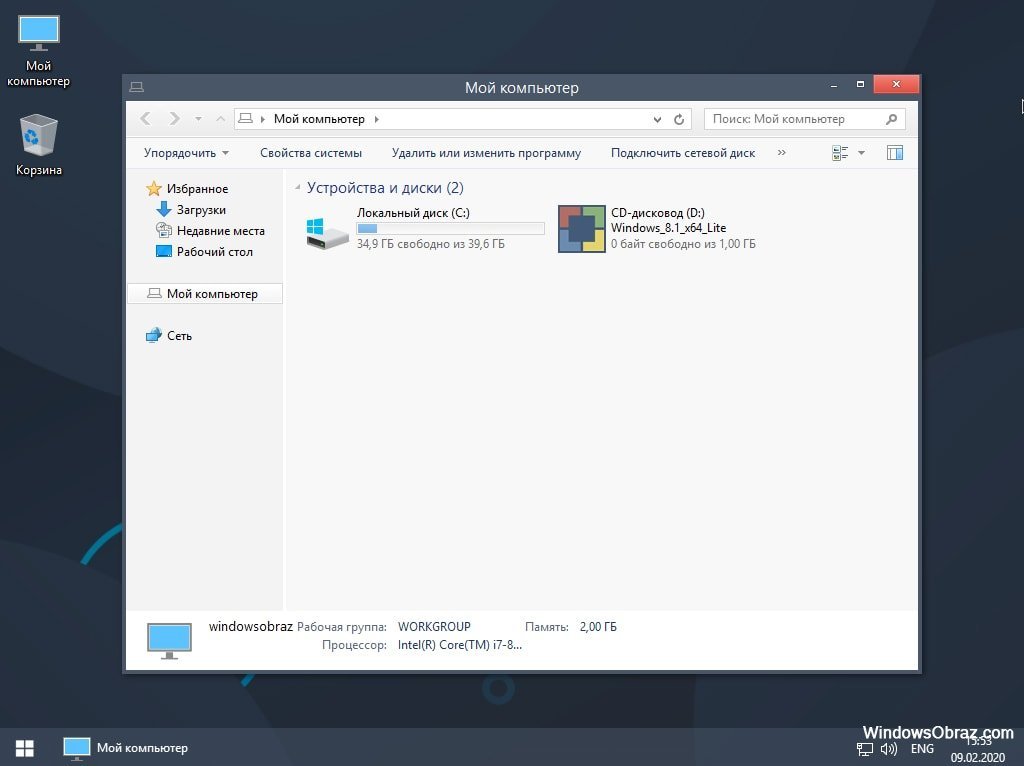Go forward with the right arrow button

pyautogui.click(x=174, y=119)
